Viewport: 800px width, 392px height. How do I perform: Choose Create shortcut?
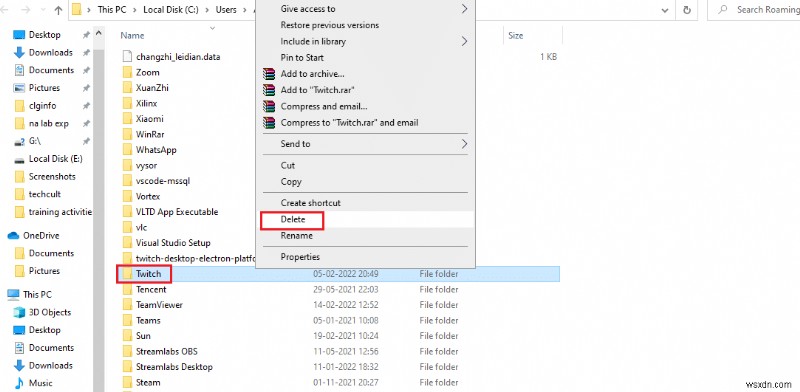click(x=365, y=203)
